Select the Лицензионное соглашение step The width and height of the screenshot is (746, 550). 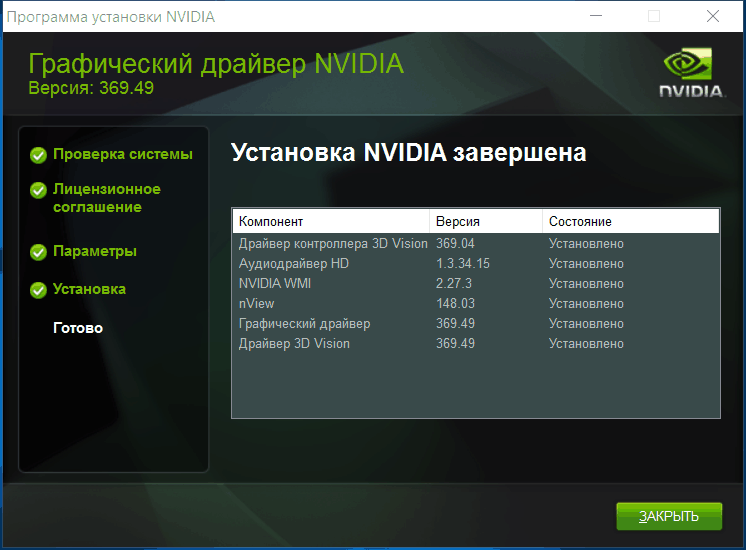coord(107,198)
